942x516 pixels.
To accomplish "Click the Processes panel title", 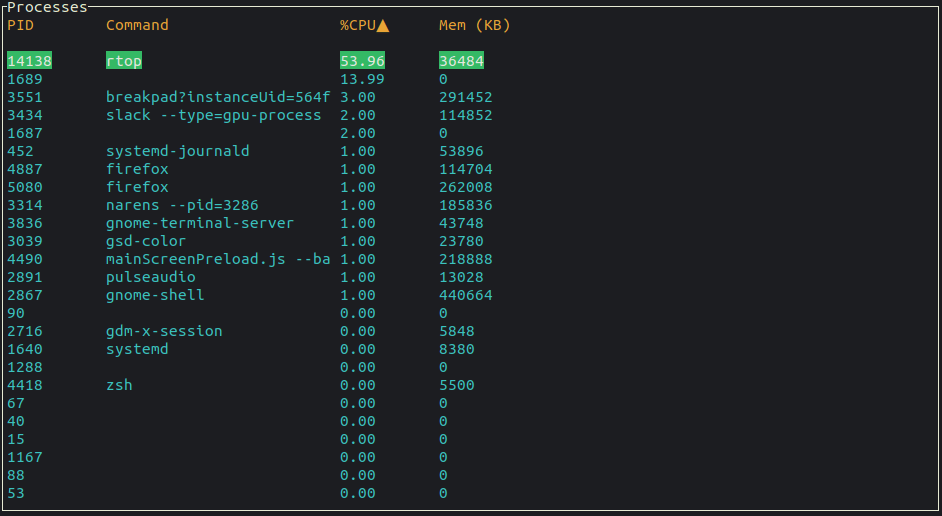I will click(47, 7).
